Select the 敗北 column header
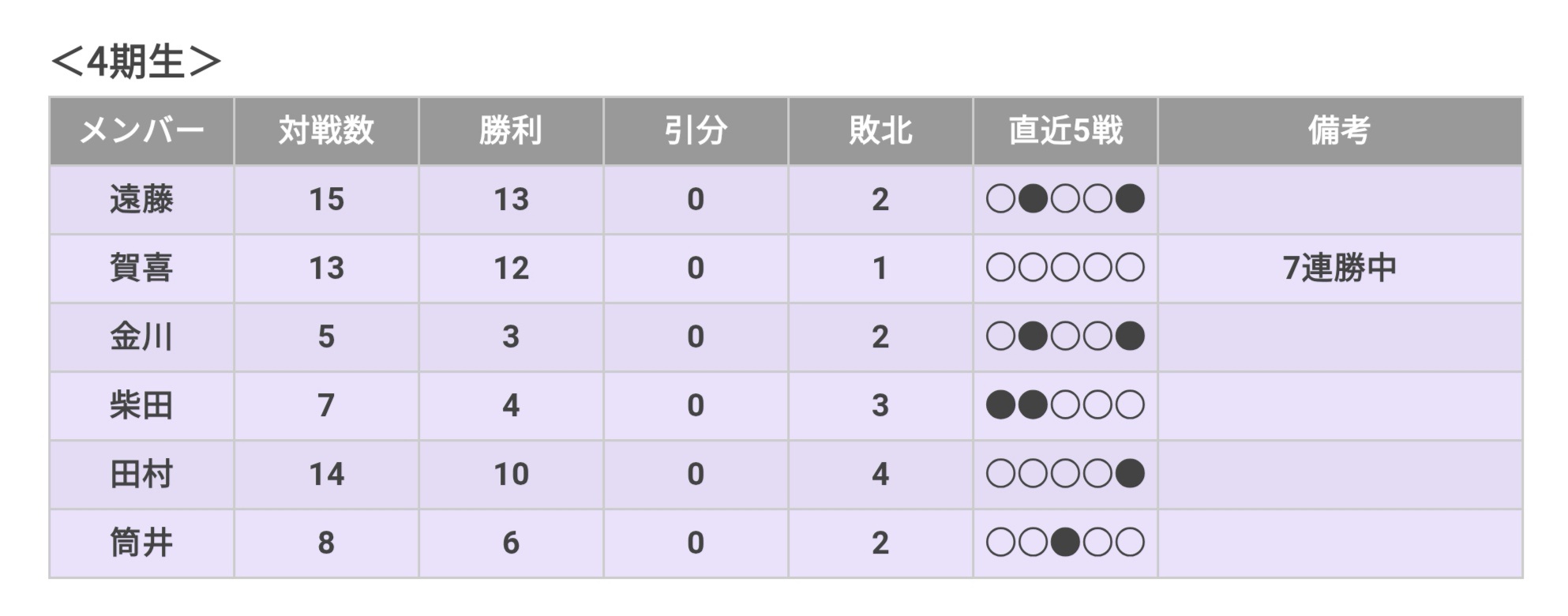1568x616 pixels. [x=880, y=131]
